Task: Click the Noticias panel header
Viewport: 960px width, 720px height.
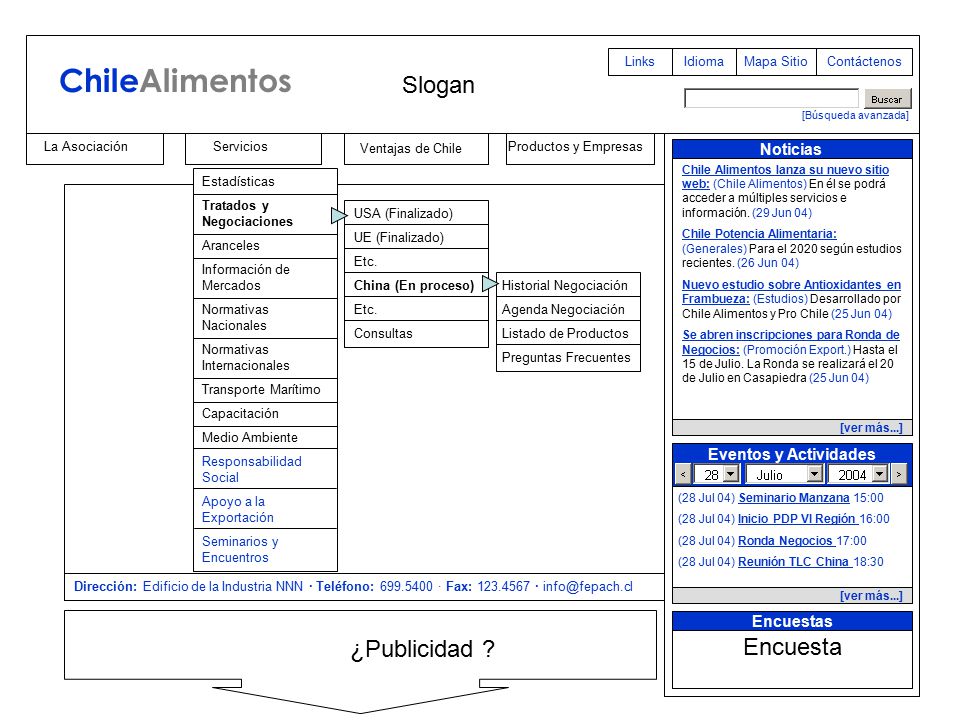Action: point(792,149)
